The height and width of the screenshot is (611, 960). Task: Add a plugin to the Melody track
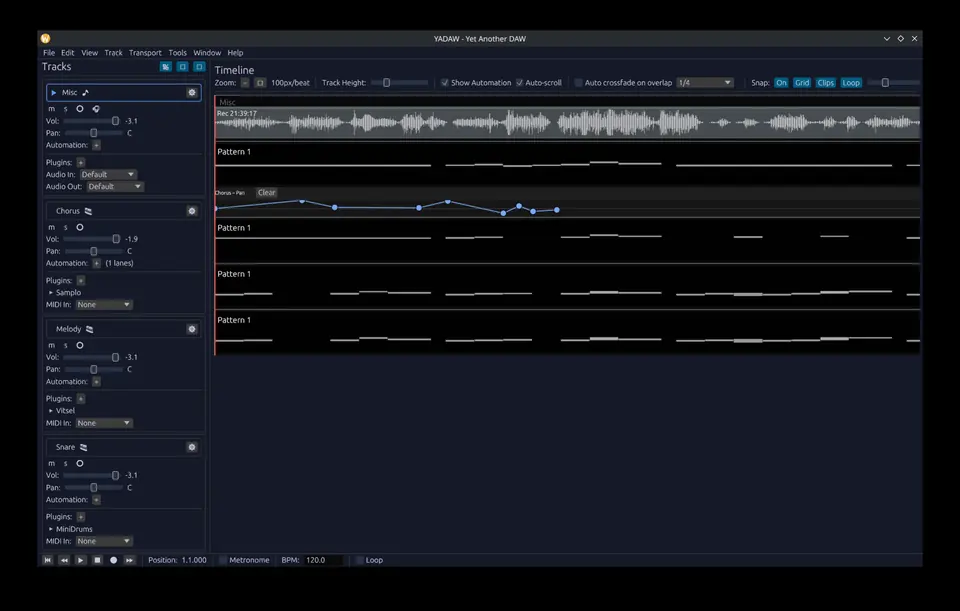click(x=80, y=399)
